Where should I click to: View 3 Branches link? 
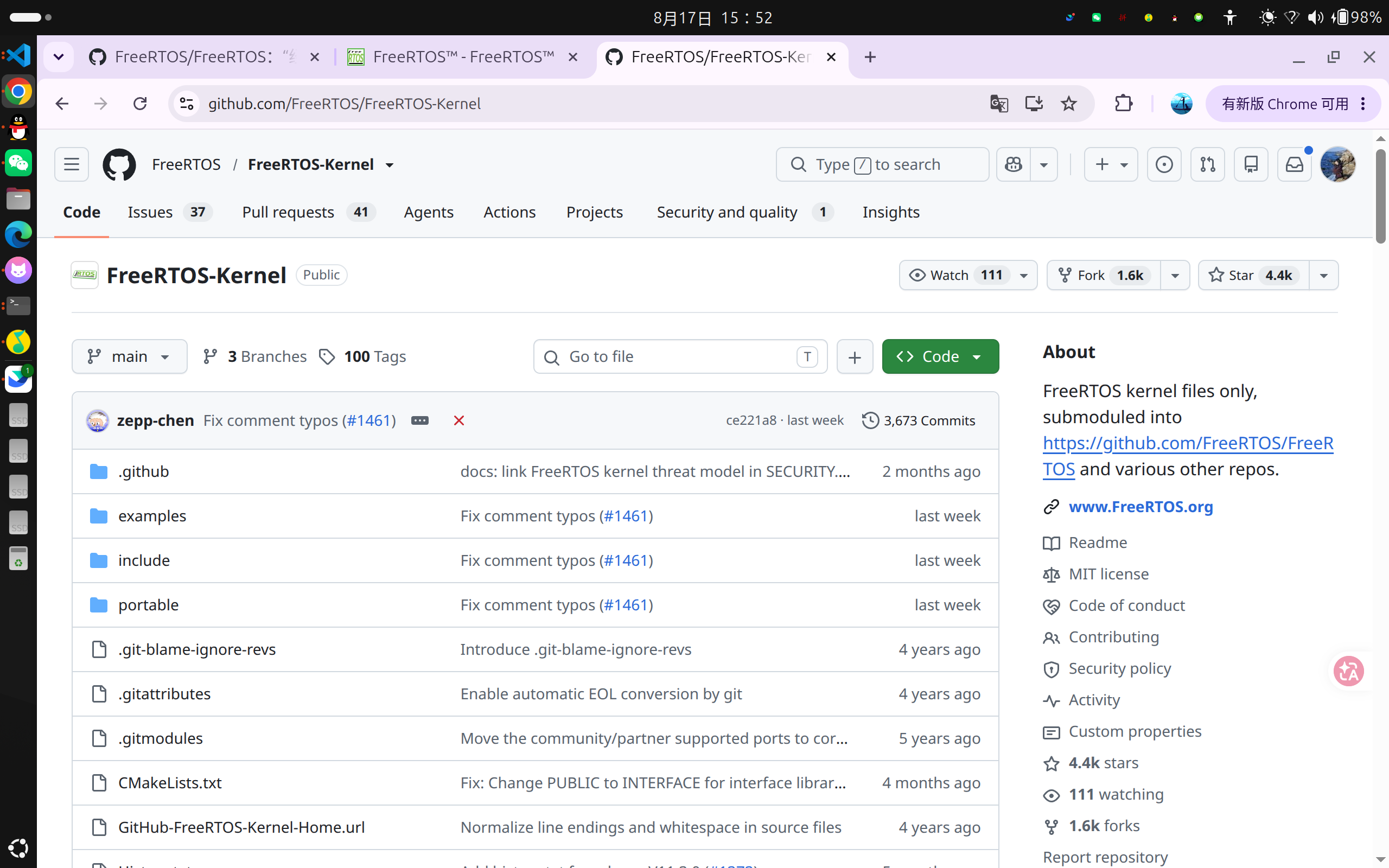click(256, 356)
